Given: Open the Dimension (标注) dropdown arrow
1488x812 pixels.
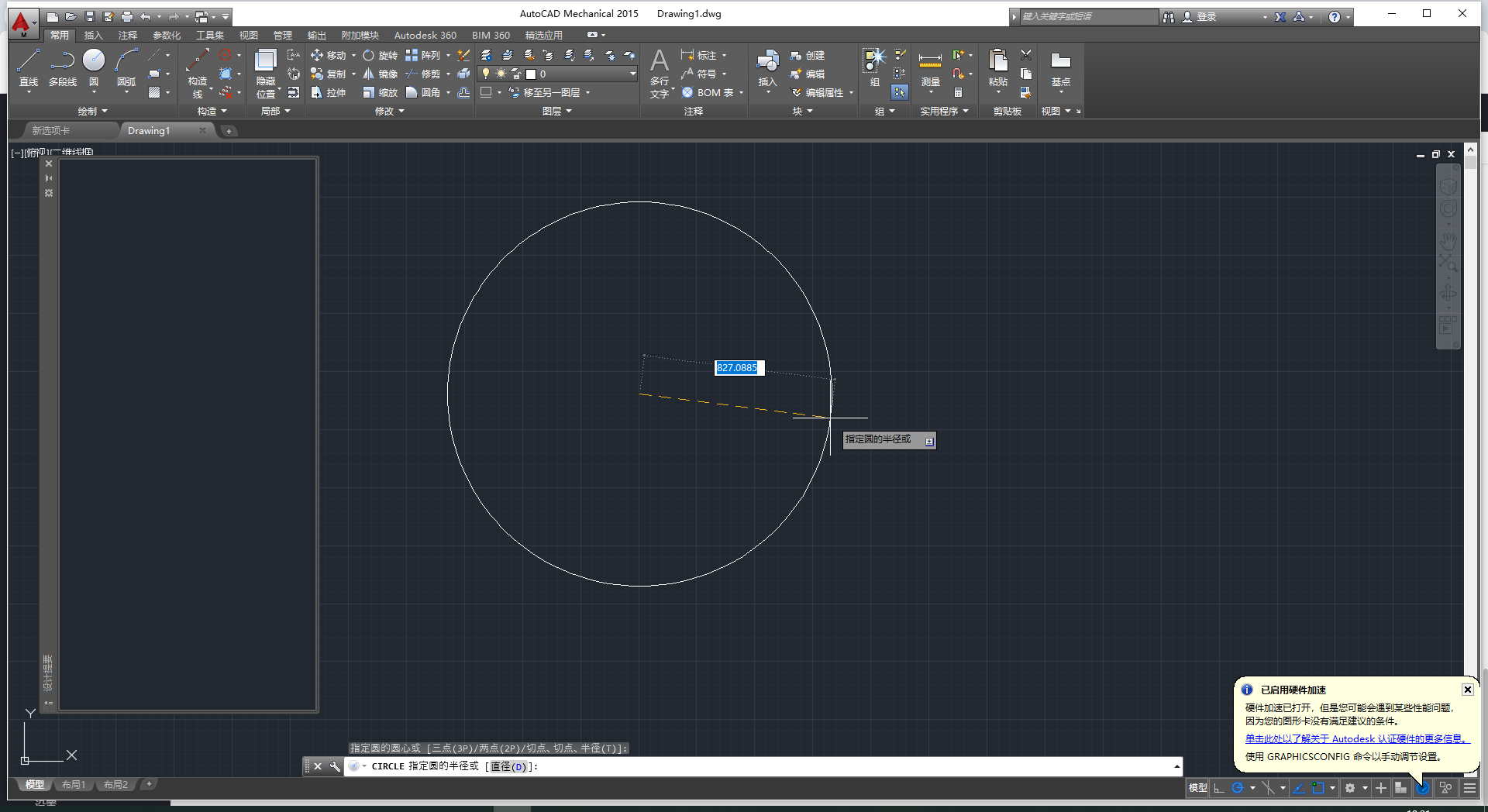Looking at the screenshot, I should click(x=724, y=55).
